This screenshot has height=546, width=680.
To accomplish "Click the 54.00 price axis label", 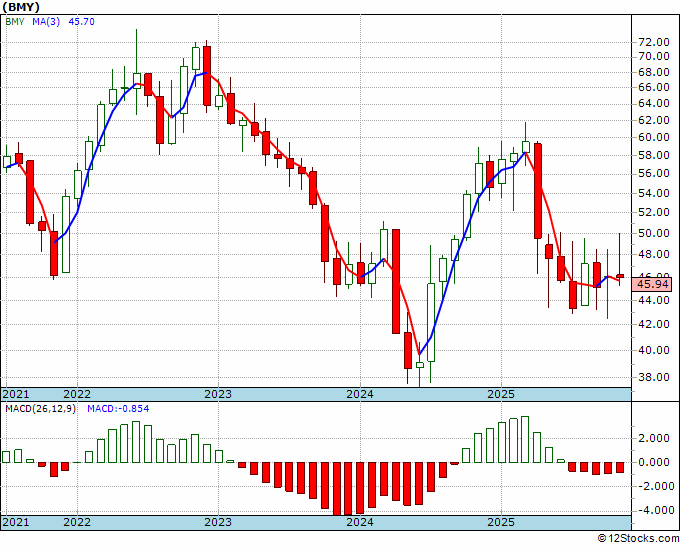I will click(654, 193).
